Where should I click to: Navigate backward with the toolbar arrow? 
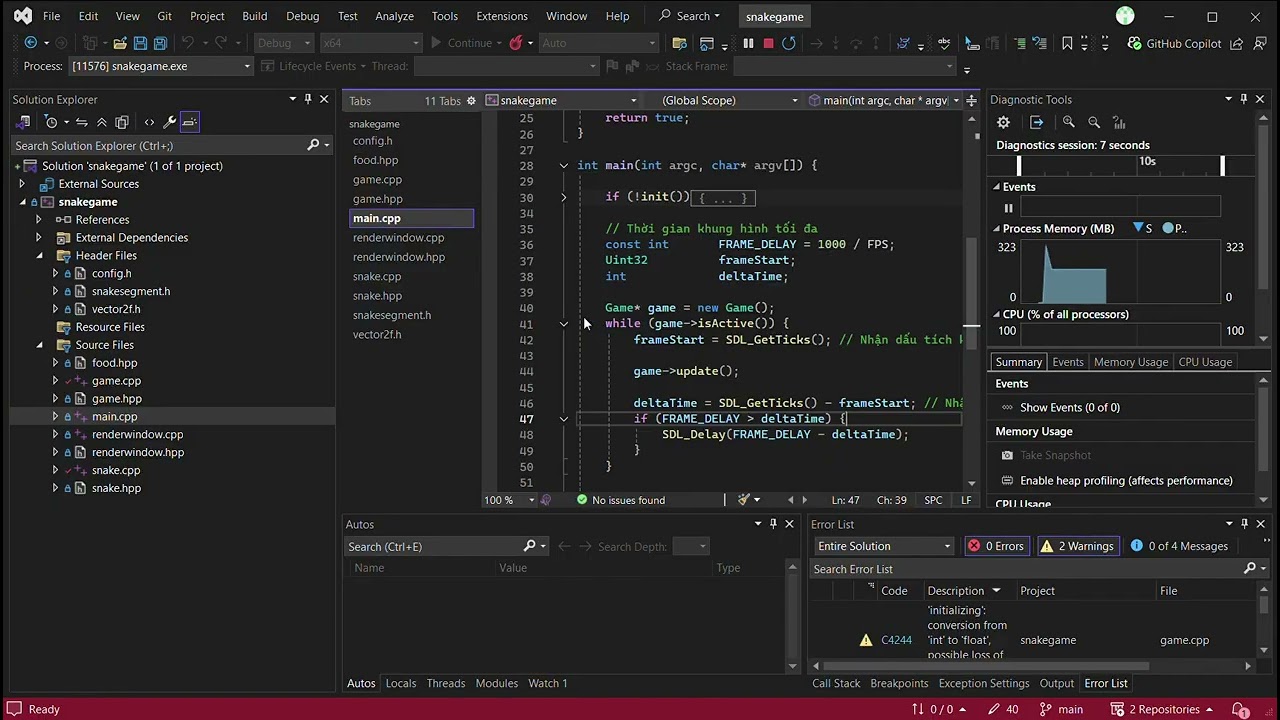[31, 43]
